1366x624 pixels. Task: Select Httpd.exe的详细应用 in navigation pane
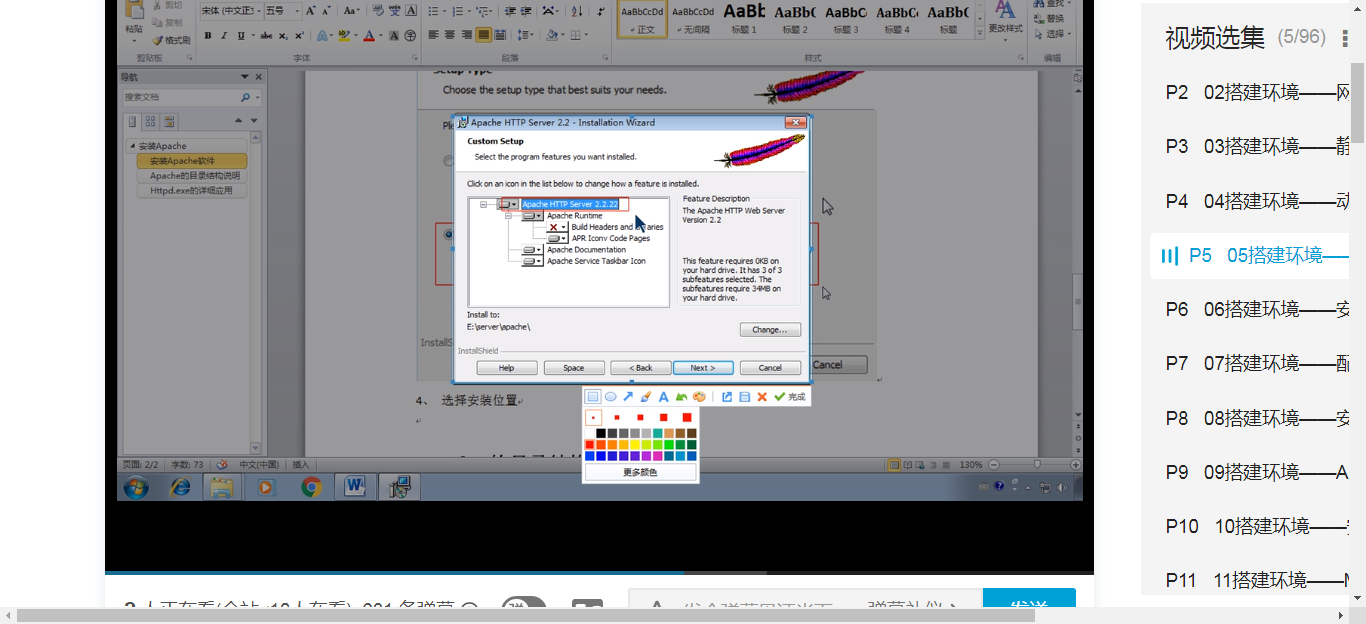pyautogui.click(x=191, y=190)
